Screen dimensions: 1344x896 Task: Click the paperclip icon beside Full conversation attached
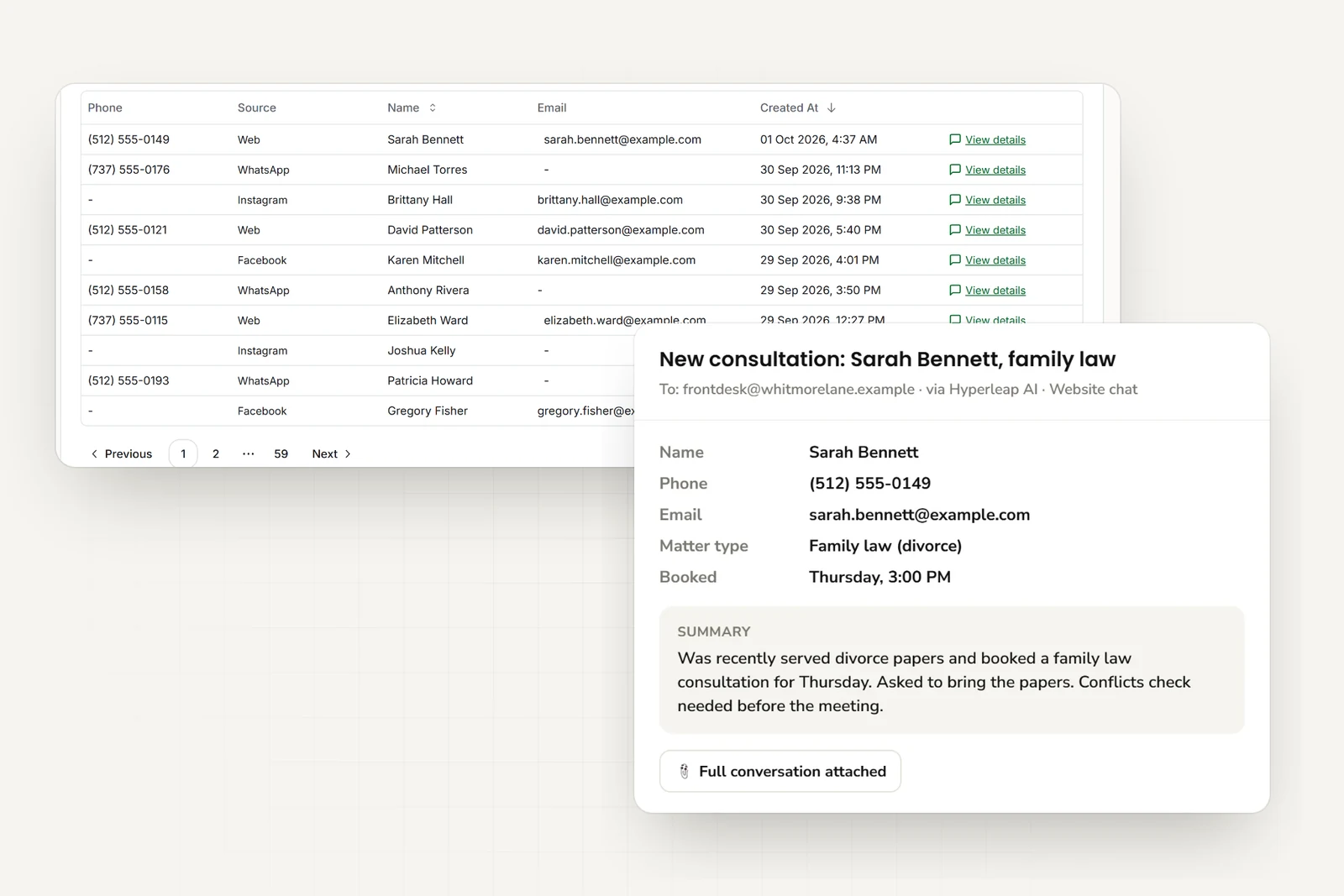click(x=684, y=771)
